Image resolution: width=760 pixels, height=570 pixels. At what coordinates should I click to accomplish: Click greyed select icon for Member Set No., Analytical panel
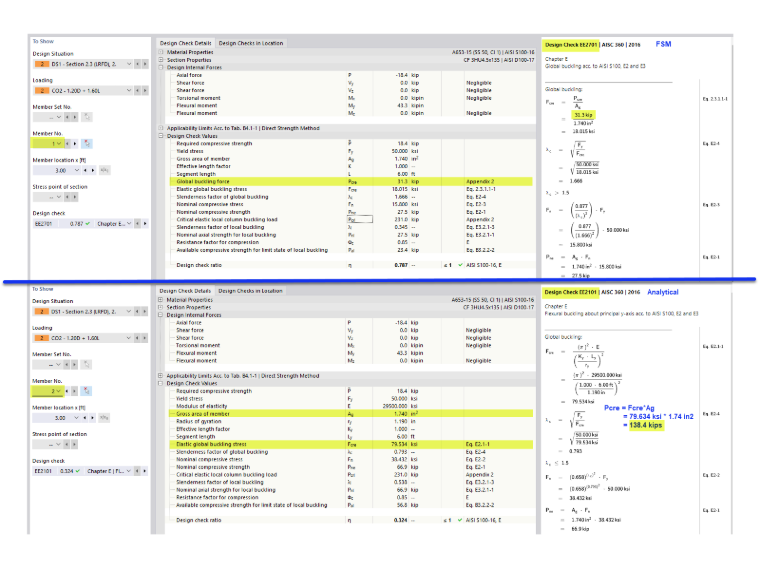[86, 364]
